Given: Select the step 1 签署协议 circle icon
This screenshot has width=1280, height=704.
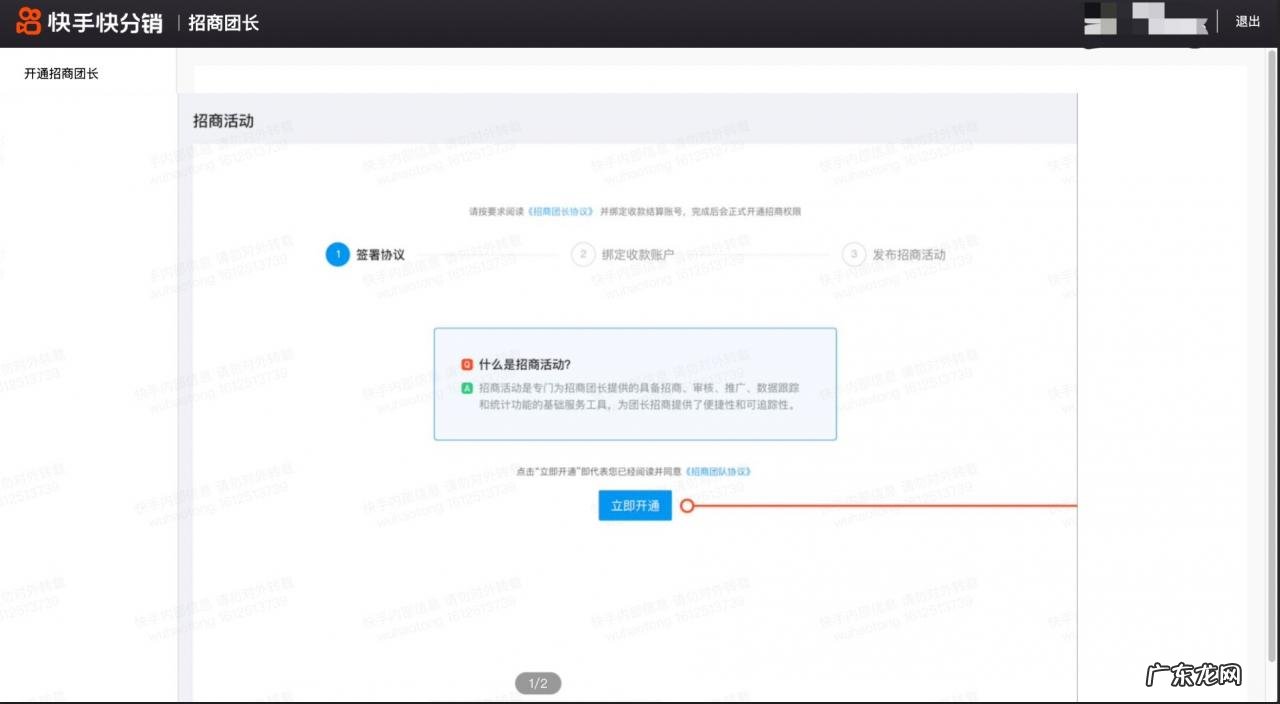Looking at the screenshot, I should pos(337,255).
